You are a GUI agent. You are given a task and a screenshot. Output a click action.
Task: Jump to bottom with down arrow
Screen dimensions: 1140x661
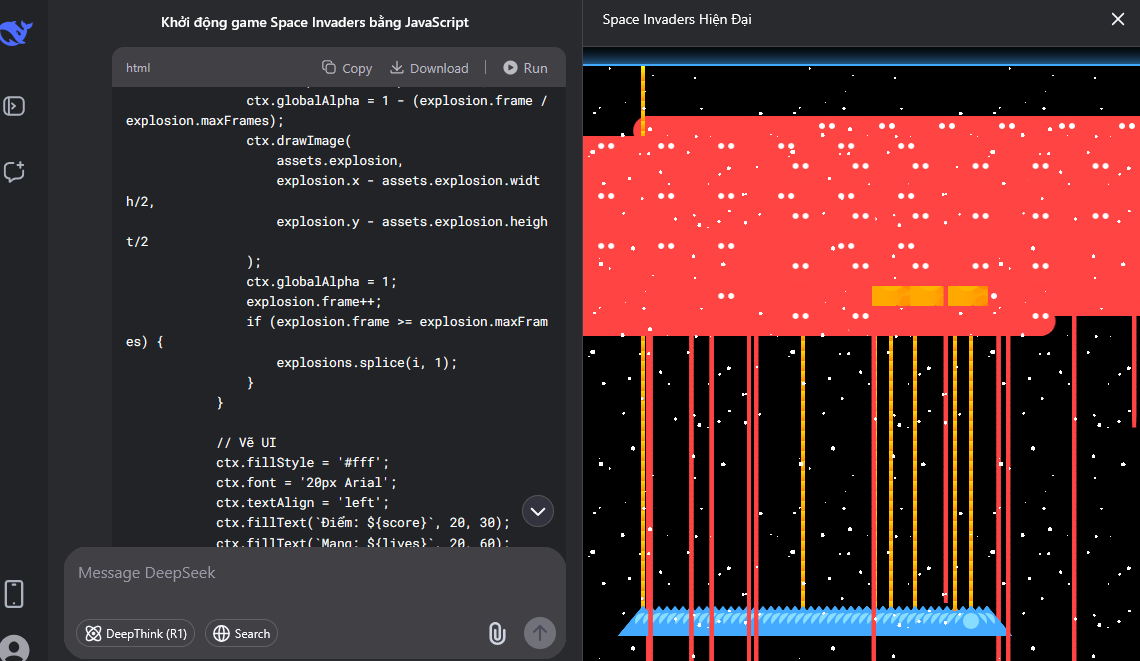pyautogui.click(x=538, y=511)
